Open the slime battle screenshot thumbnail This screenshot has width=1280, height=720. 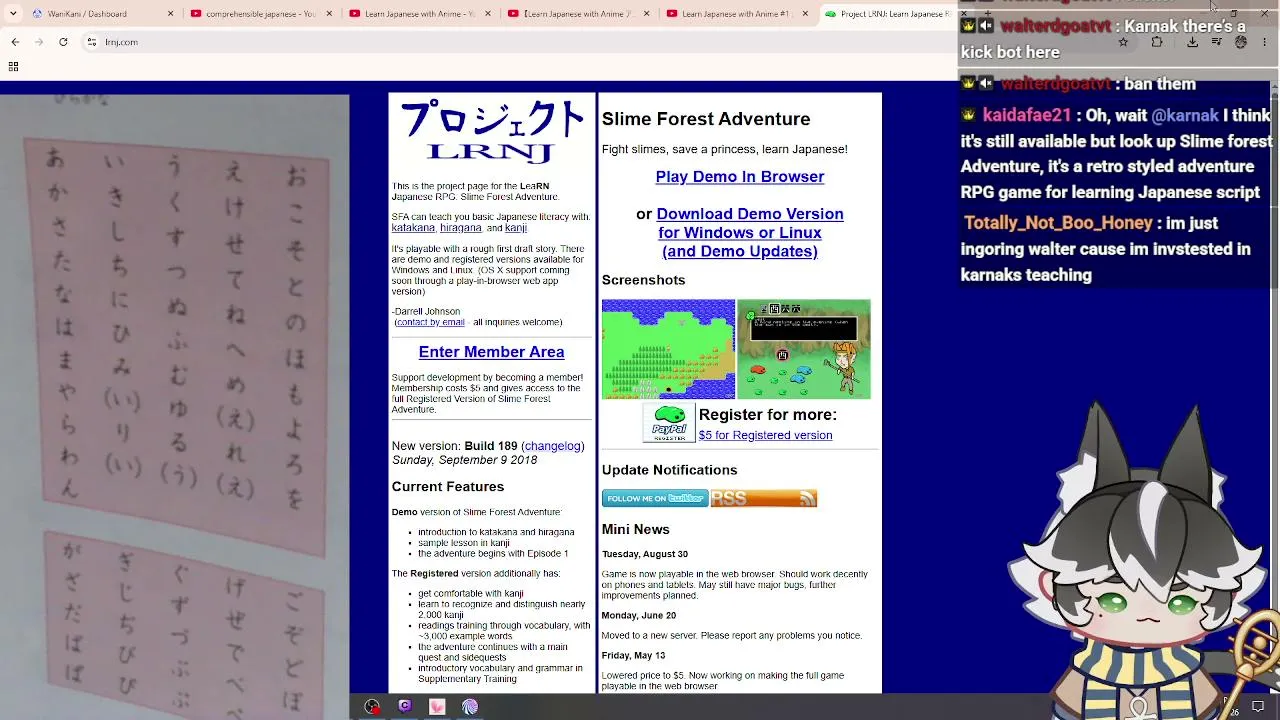pyautogui.click(x=804, y=349)
